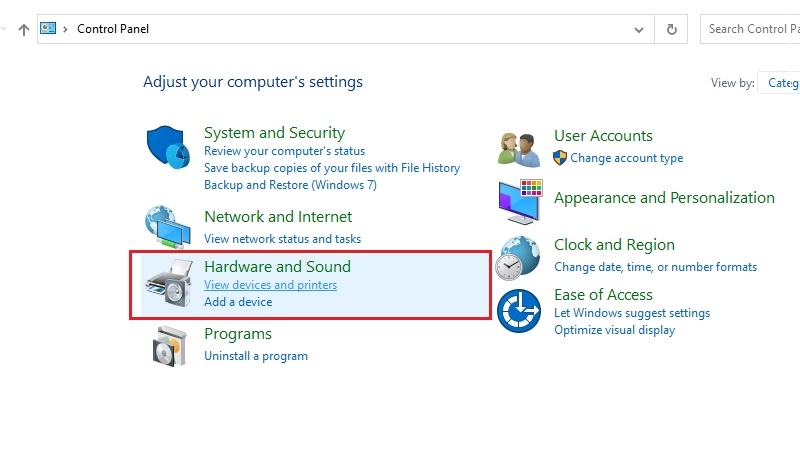
Task: Click the Clock and Region globe icon
Action: click(x=519, y=256)
